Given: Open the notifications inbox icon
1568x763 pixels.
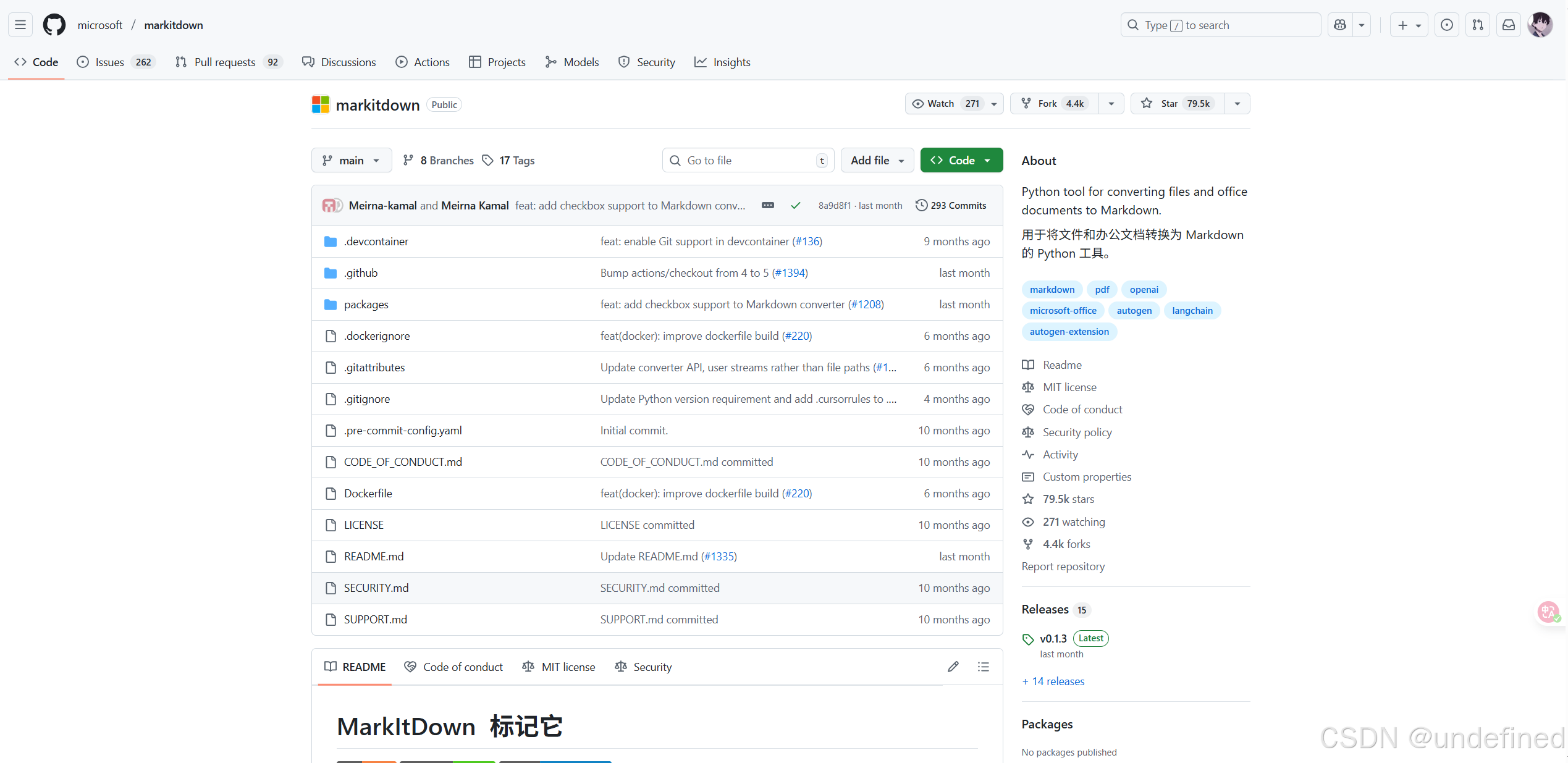Looking at the screenshot, I should [x=1509, y=25].
